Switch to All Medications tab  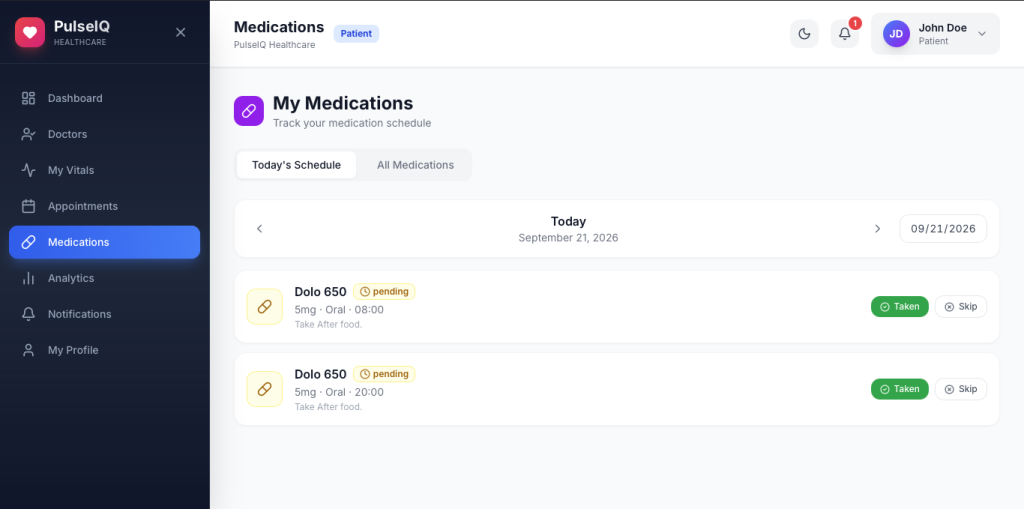click(415, 165)
